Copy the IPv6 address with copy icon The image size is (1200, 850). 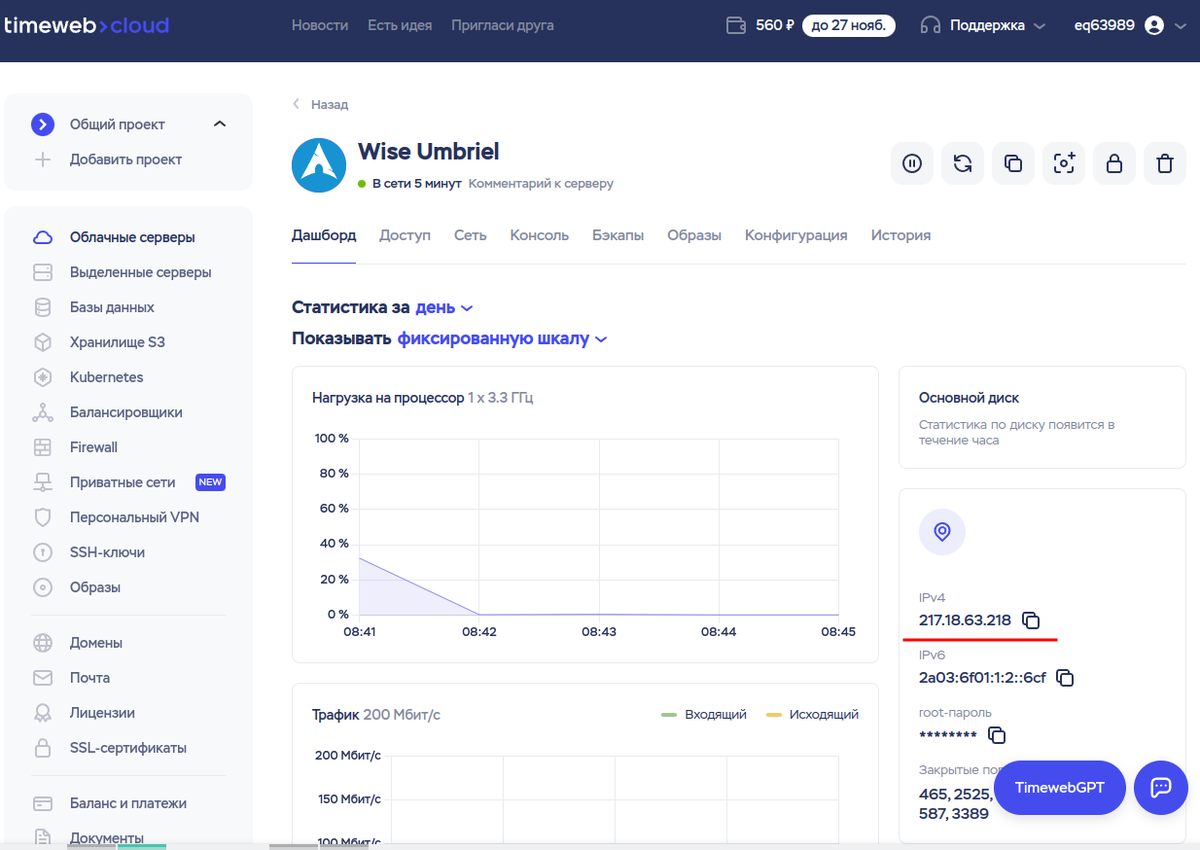[x=1065, y=677]
